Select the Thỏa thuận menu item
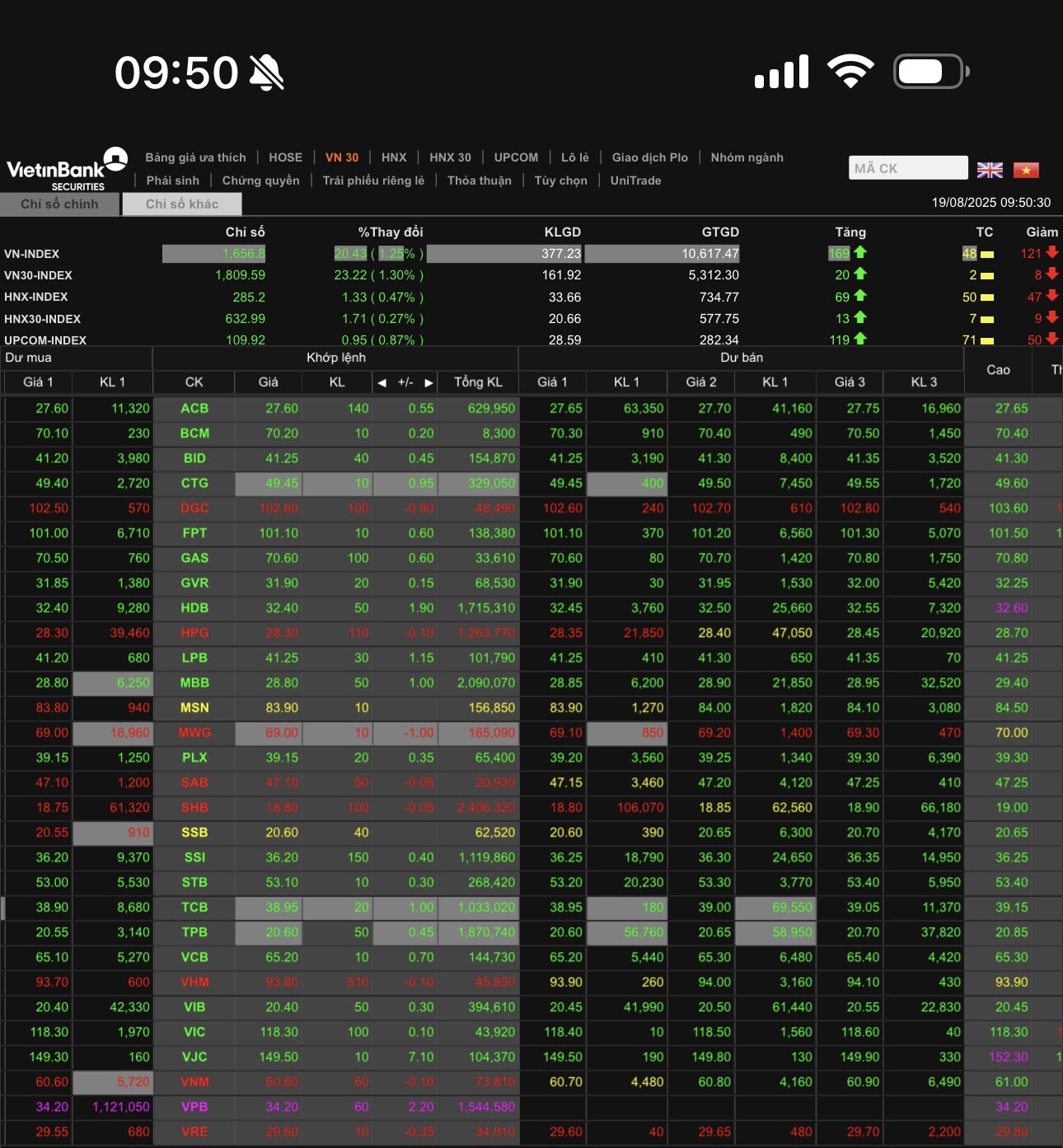This screenshot has width=1063, height=1148. pyautogui.click(x=480, y=180)
